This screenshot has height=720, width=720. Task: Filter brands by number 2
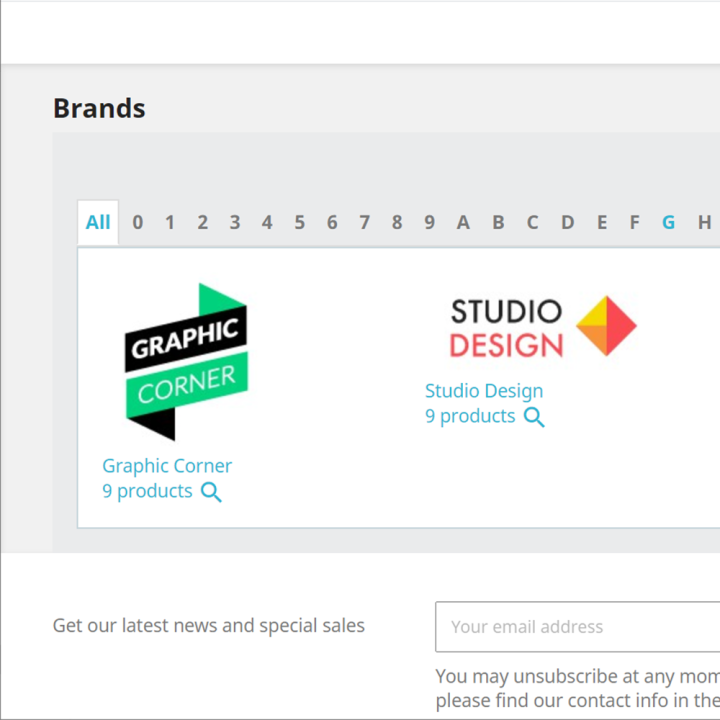pyautogui.click(x=202, y=222)
